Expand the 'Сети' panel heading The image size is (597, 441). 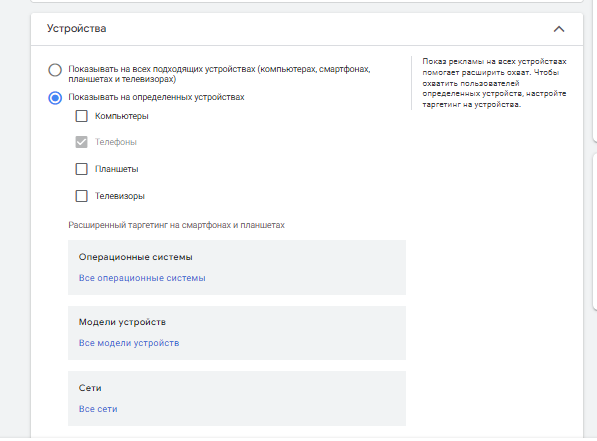point(90,388)
